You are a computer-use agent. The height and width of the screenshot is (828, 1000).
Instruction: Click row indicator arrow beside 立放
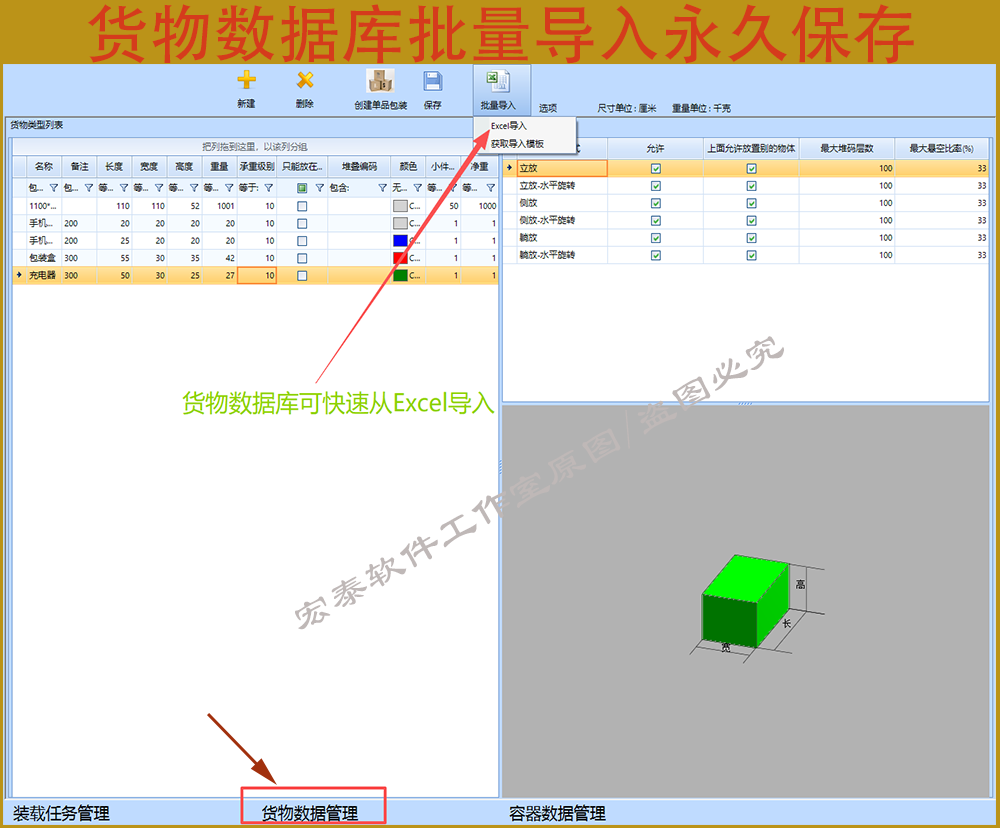(509, 168)
